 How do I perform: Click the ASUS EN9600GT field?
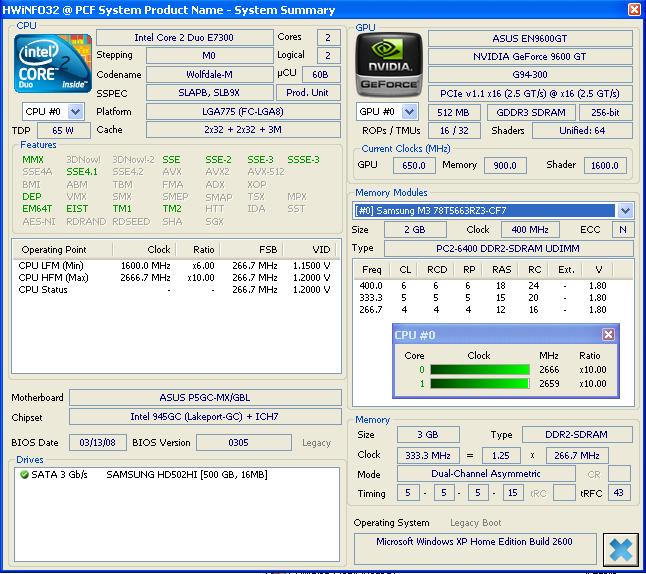click(530, 39)
